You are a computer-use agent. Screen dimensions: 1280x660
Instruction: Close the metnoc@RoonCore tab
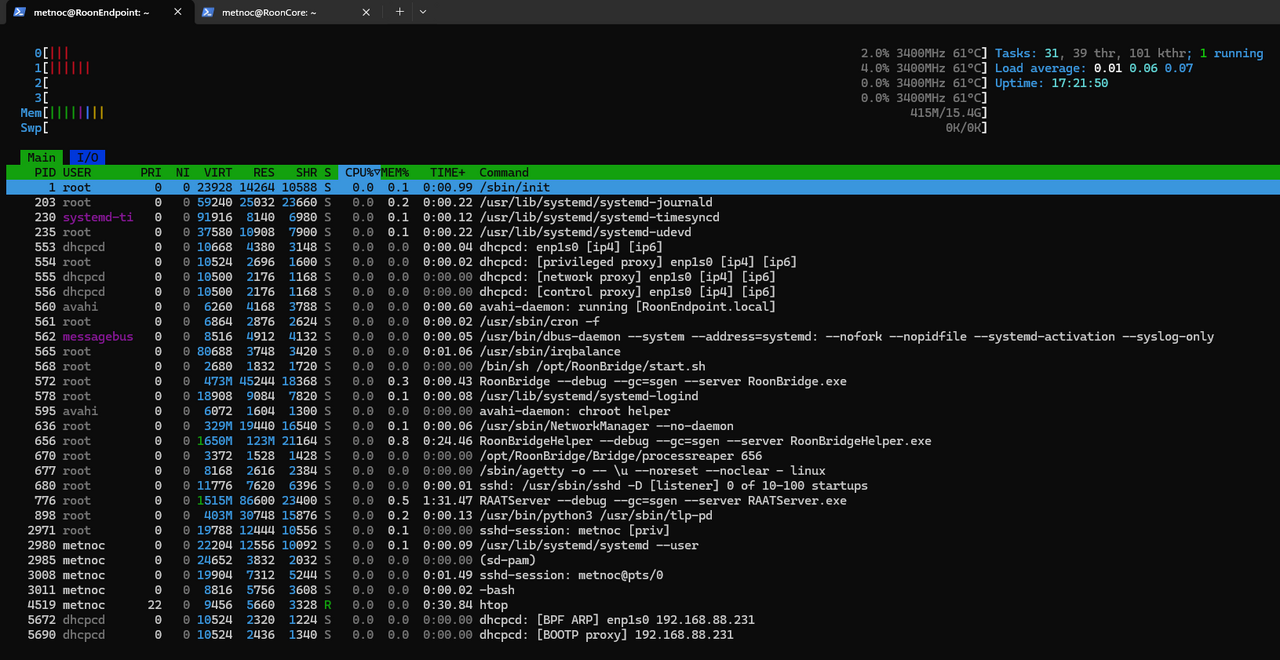(366, 12)
